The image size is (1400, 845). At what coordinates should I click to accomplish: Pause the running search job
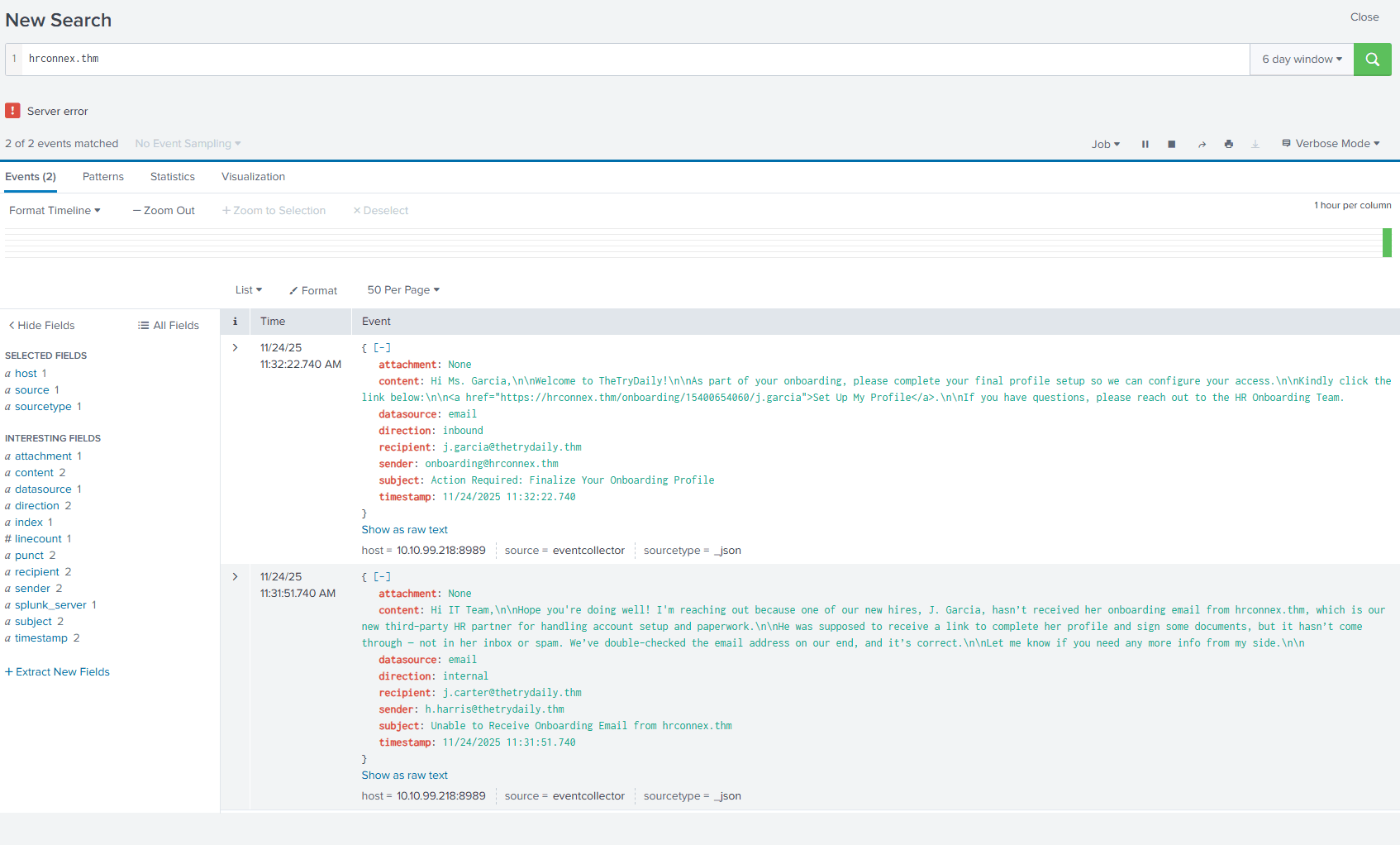pos(1145,144)
